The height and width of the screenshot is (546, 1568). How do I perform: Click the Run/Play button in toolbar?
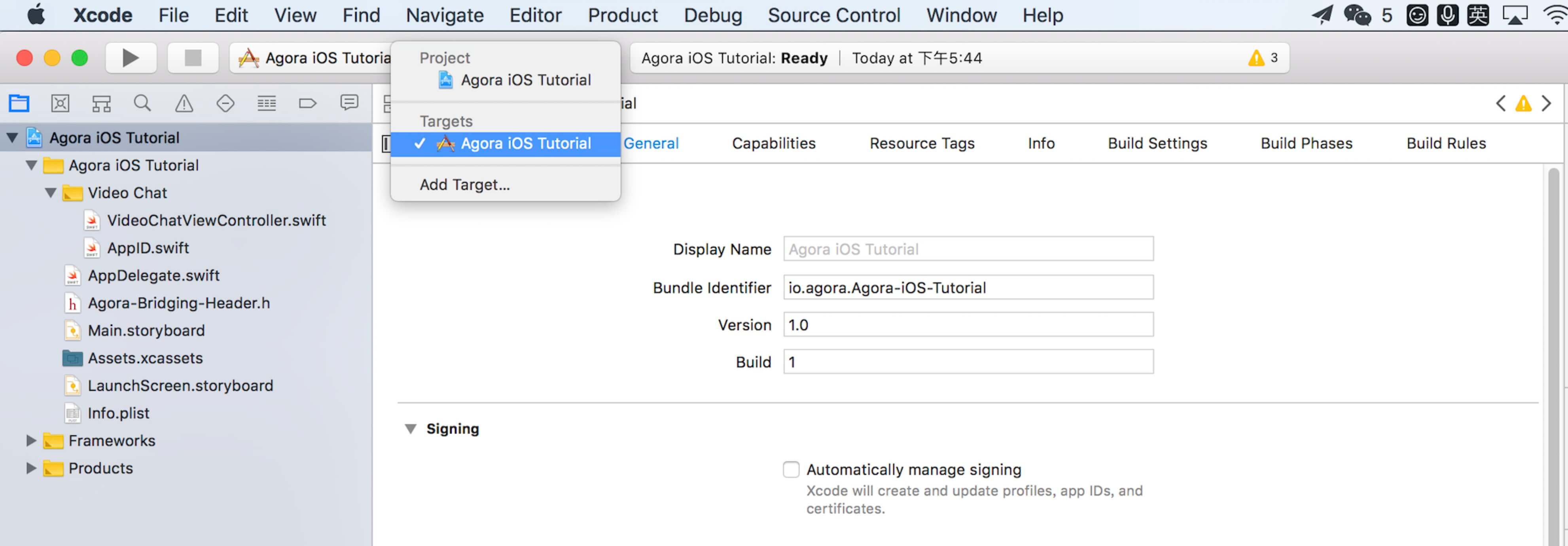click(131, 57)
